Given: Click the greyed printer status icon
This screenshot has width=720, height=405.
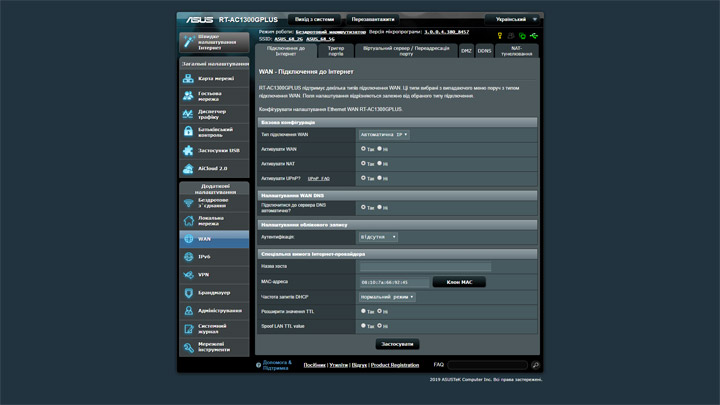Looking at the screenshot, I should point(511,35).
